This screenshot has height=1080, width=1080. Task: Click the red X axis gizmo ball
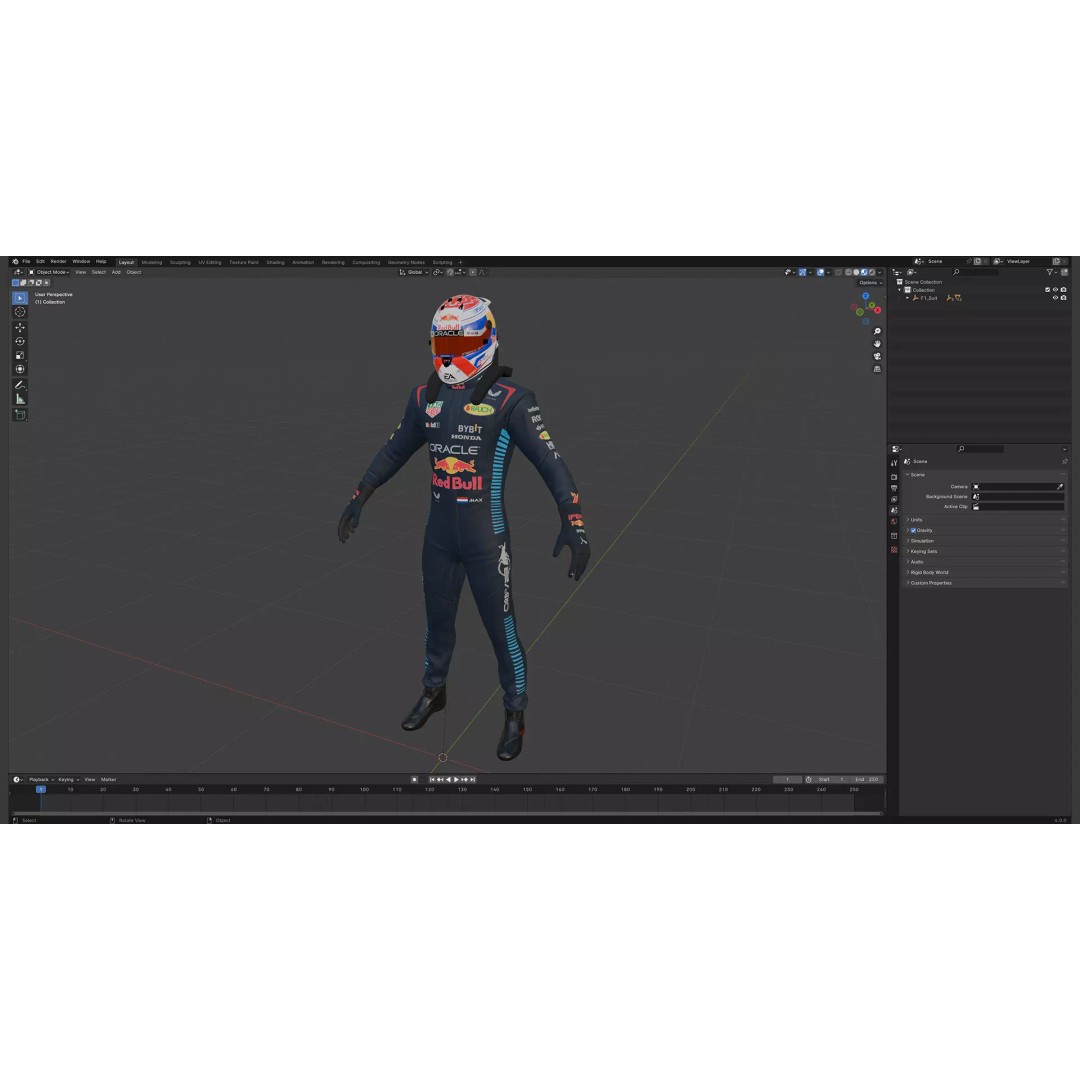pyautogui.click(x=878, y=310)
